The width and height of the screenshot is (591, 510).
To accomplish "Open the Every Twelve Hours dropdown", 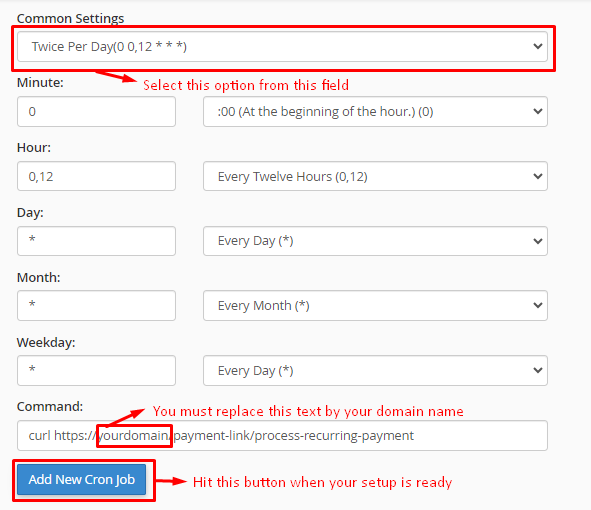I will coord(375,176).
